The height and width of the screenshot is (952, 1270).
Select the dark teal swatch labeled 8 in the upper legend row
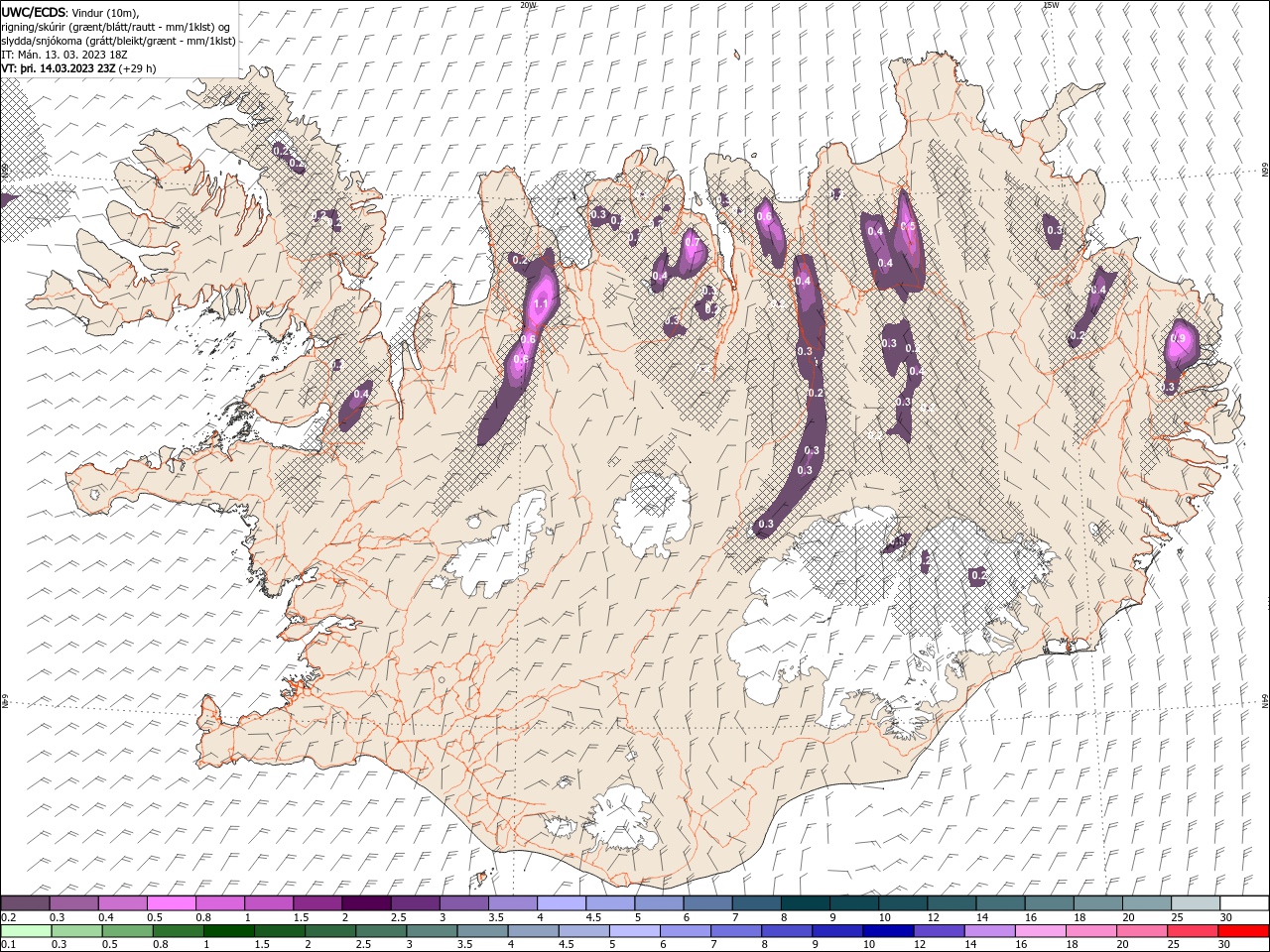click(x=806, y=903)
